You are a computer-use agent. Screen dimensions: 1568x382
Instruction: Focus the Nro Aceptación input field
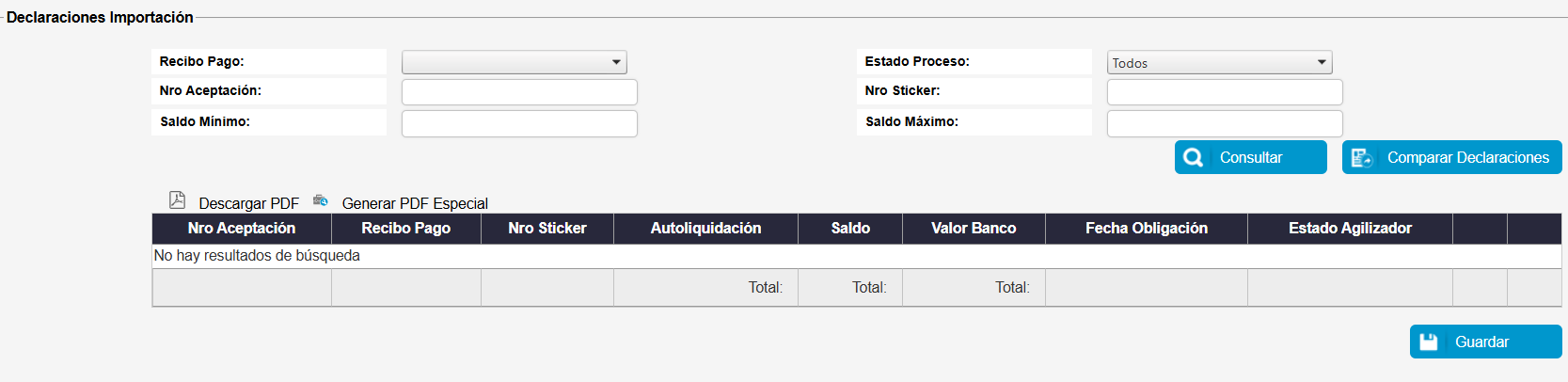click(x=519, y=92)
